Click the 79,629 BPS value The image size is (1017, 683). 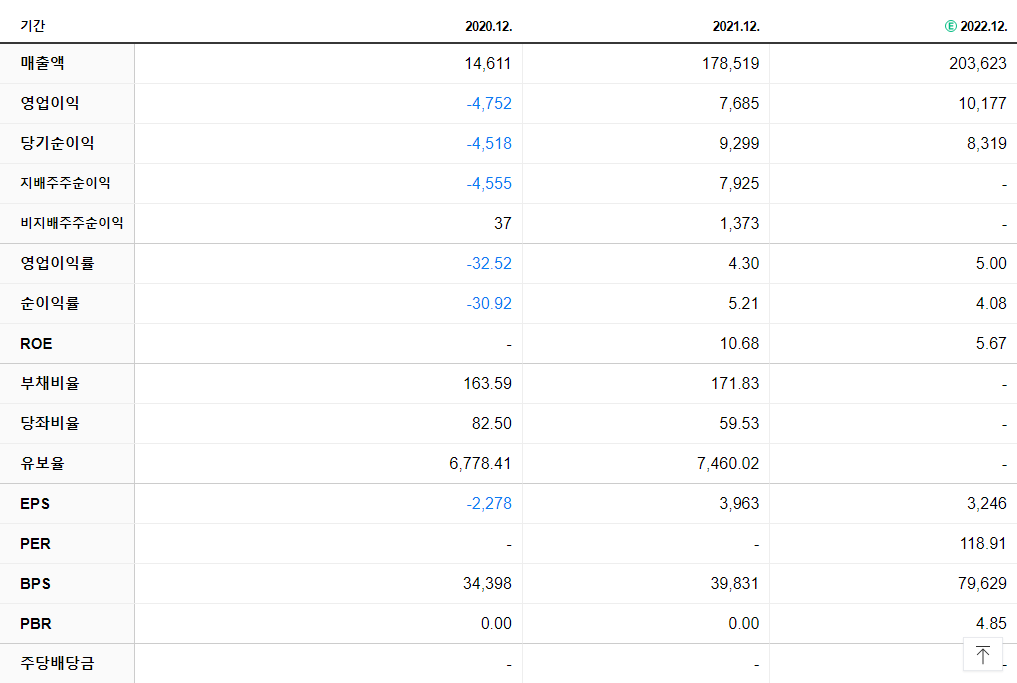[x=982, y=584]
